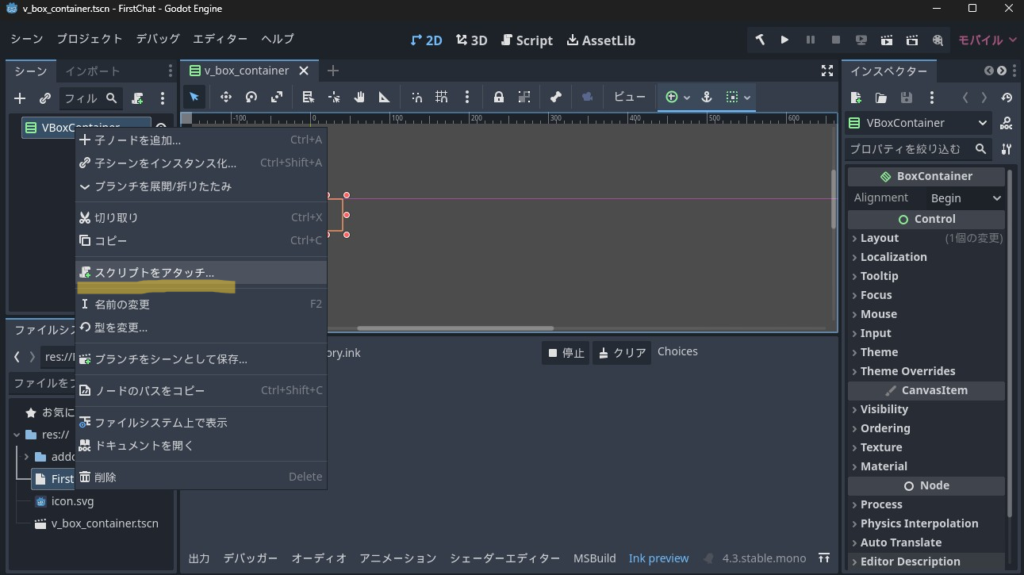The image size is (1024, 575).
Task: Click the scene filter search icon
Action: point(112,98)
